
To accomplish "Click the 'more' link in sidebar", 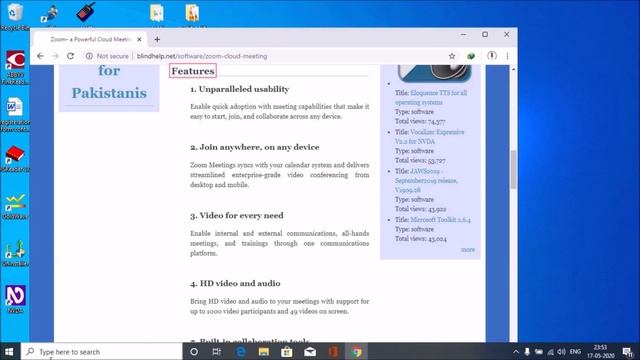I will tap(468, 249).
